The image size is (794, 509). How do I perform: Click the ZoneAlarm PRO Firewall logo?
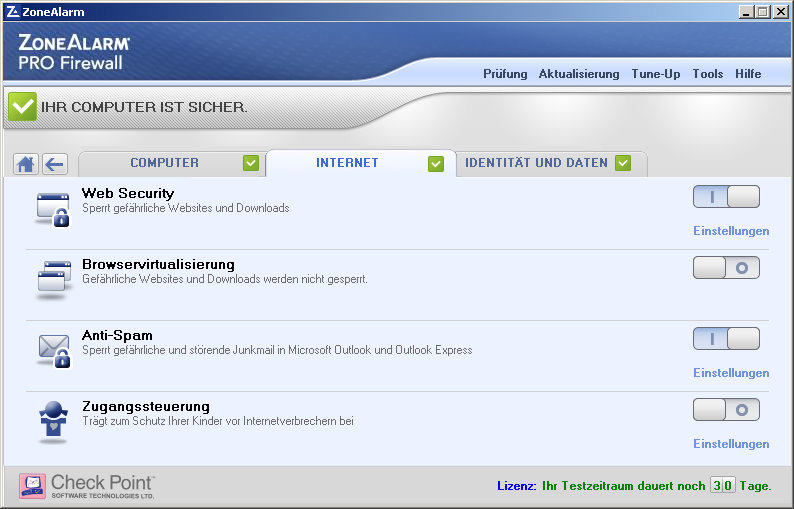click(x=74, y=52)
